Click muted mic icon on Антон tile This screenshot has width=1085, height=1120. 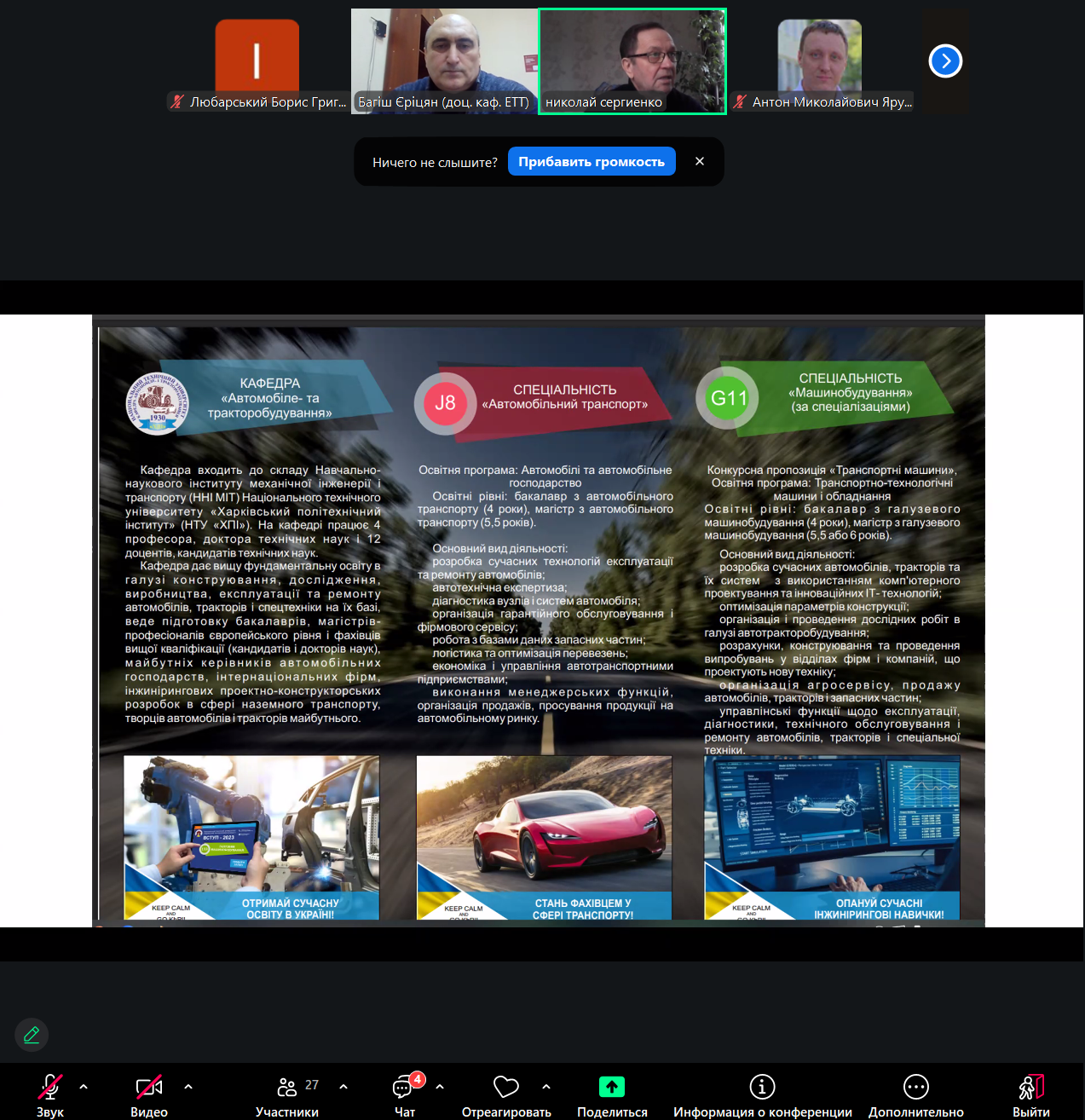[740, 101]
